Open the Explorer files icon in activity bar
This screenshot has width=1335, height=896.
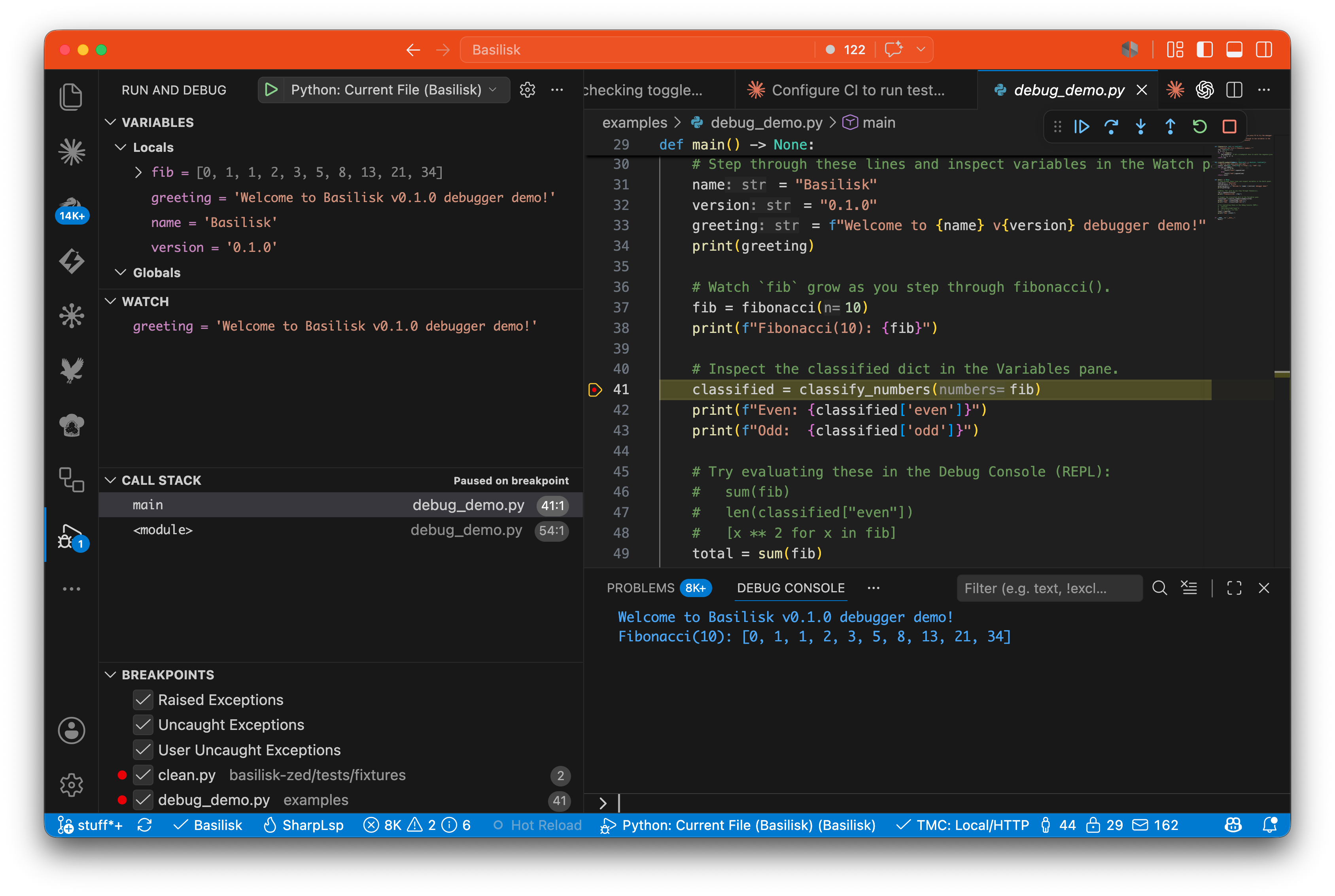click(x=72, y=96)
